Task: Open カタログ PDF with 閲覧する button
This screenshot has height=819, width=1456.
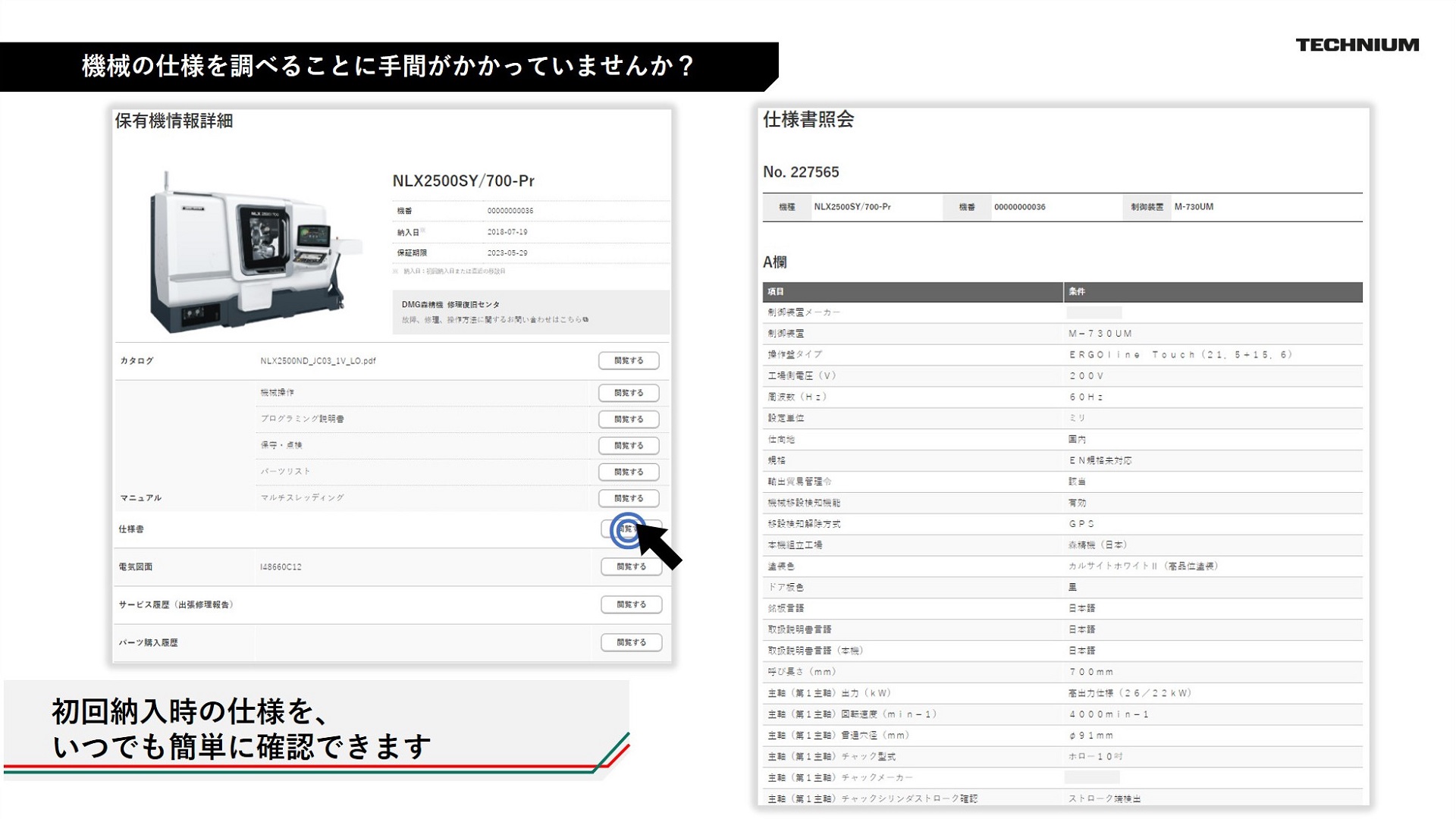Action: [628, 361]
